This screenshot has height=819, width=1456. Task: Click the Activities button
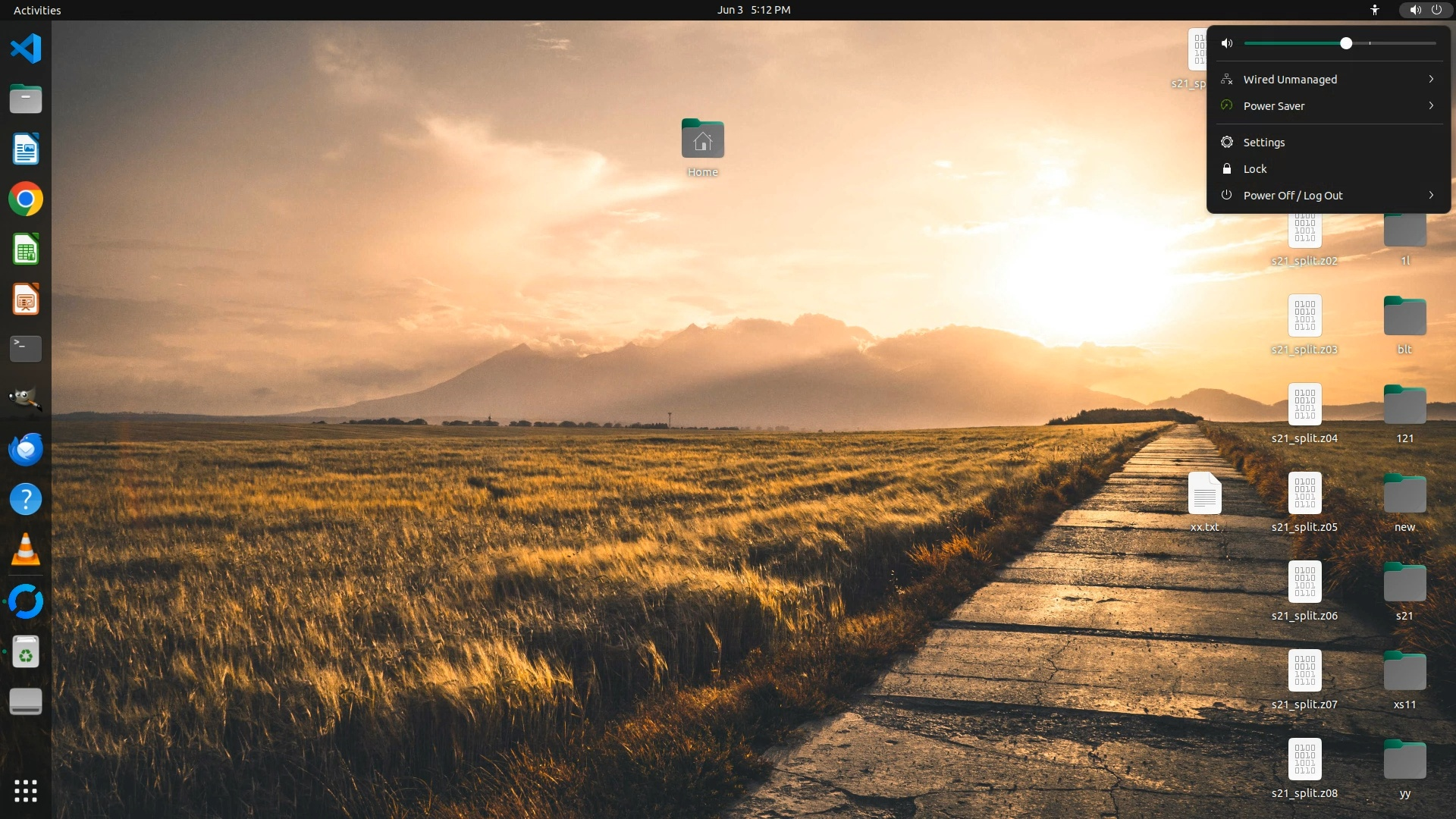pos(37,10)
